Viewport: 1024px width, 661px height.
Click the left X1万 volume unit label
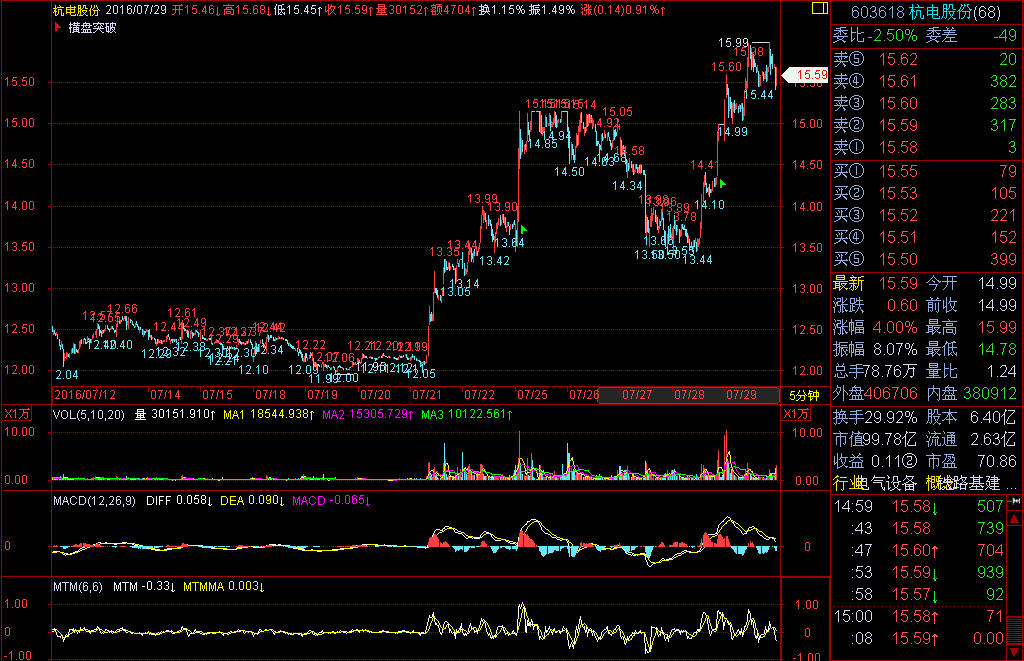click(x=16, y=414)
